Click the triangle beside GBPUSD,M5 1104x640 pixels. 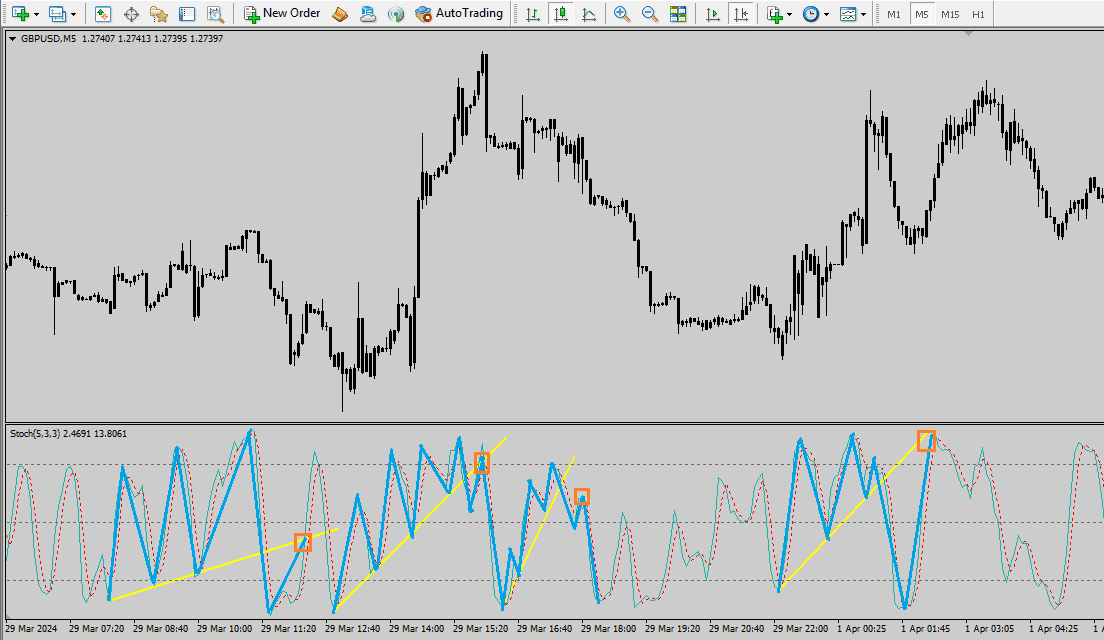(x=13, y=39)
